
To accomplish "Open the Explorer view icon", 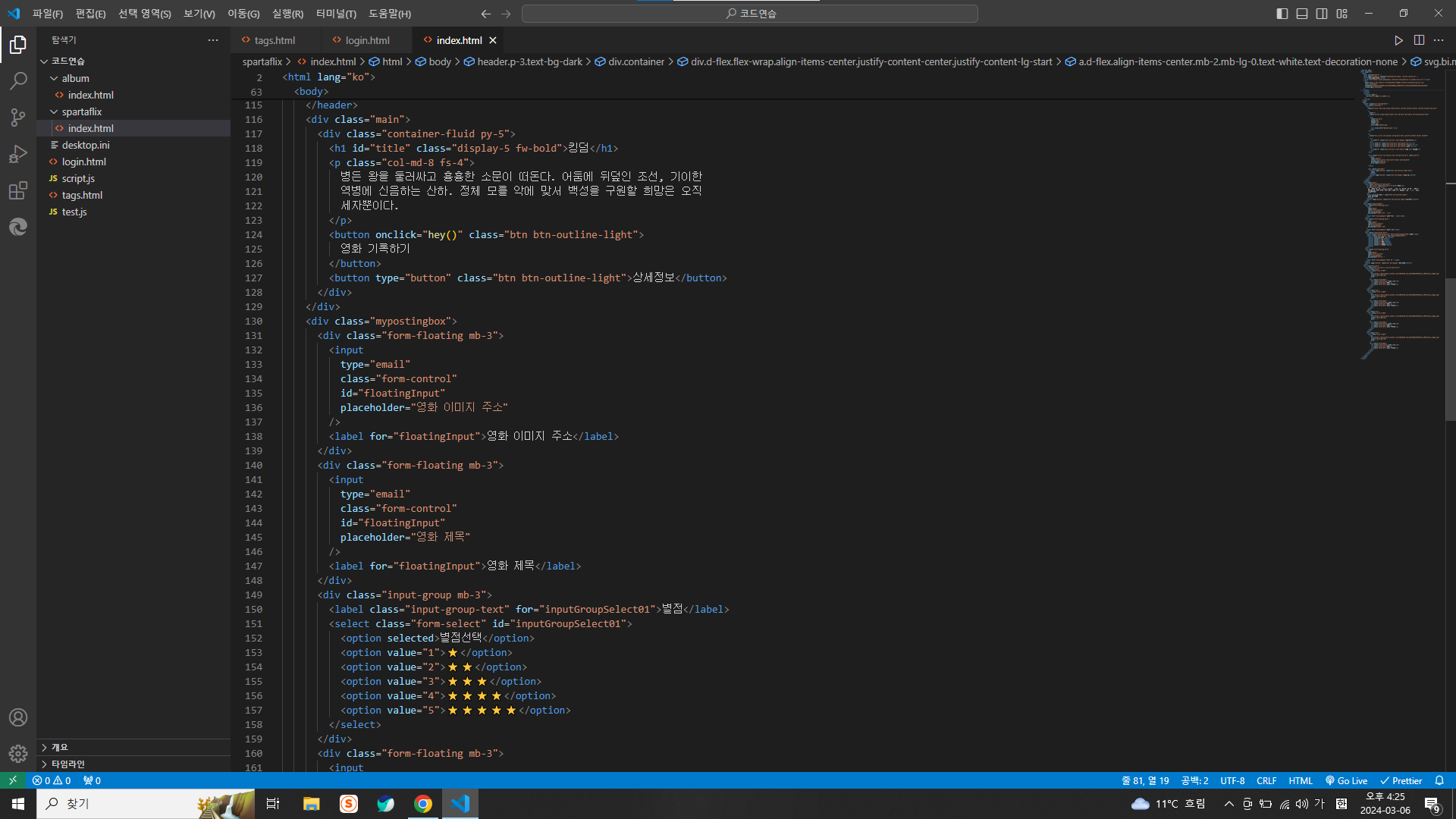I will pos(18,45).
